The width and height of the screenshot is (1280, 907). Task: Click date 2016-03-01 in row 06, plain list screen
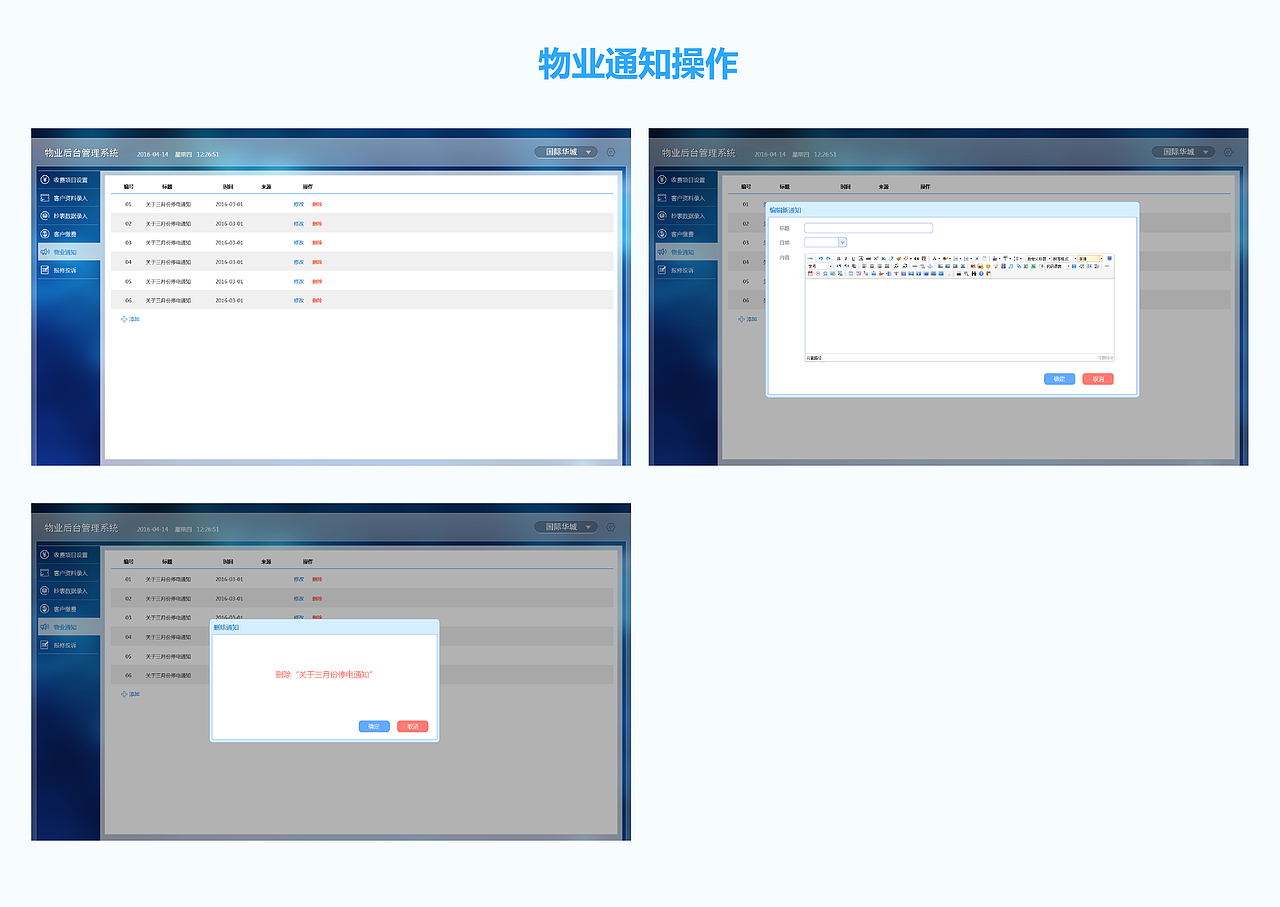click(x=229, y=300)
